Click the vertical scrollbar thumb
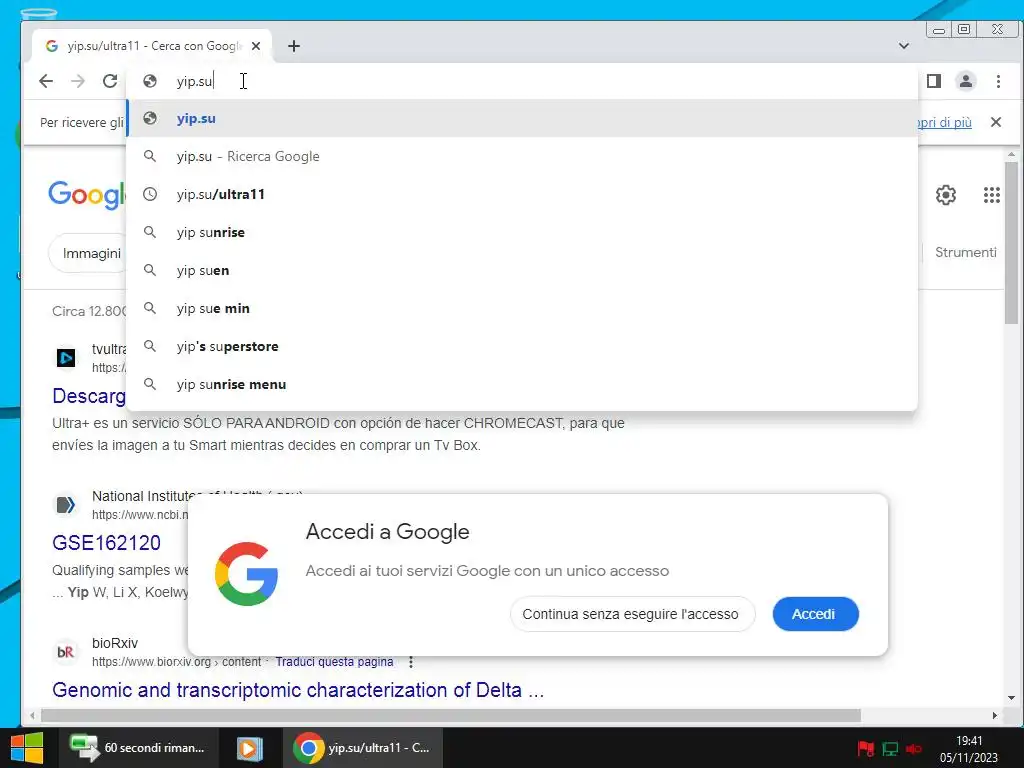 point(1011,242)
